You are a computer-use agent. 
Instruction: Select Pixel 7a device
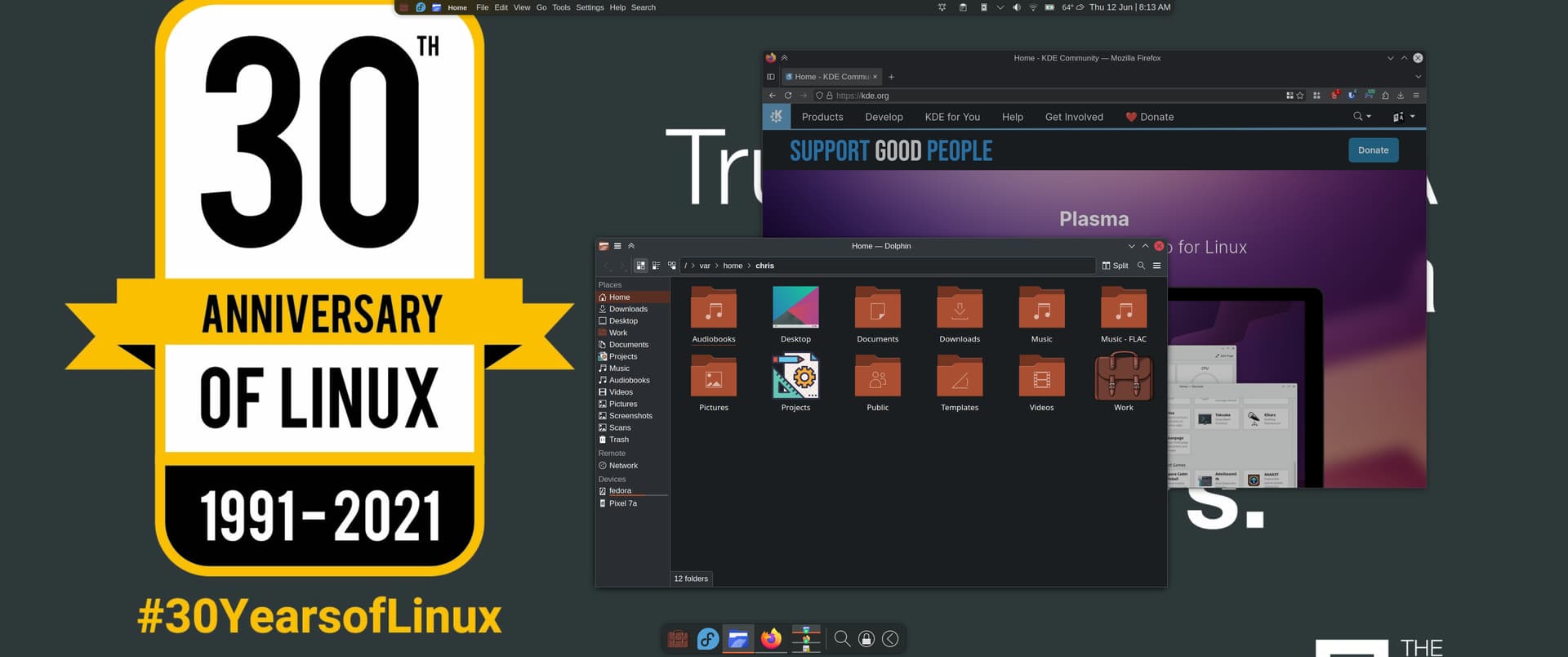pos(633,503)
